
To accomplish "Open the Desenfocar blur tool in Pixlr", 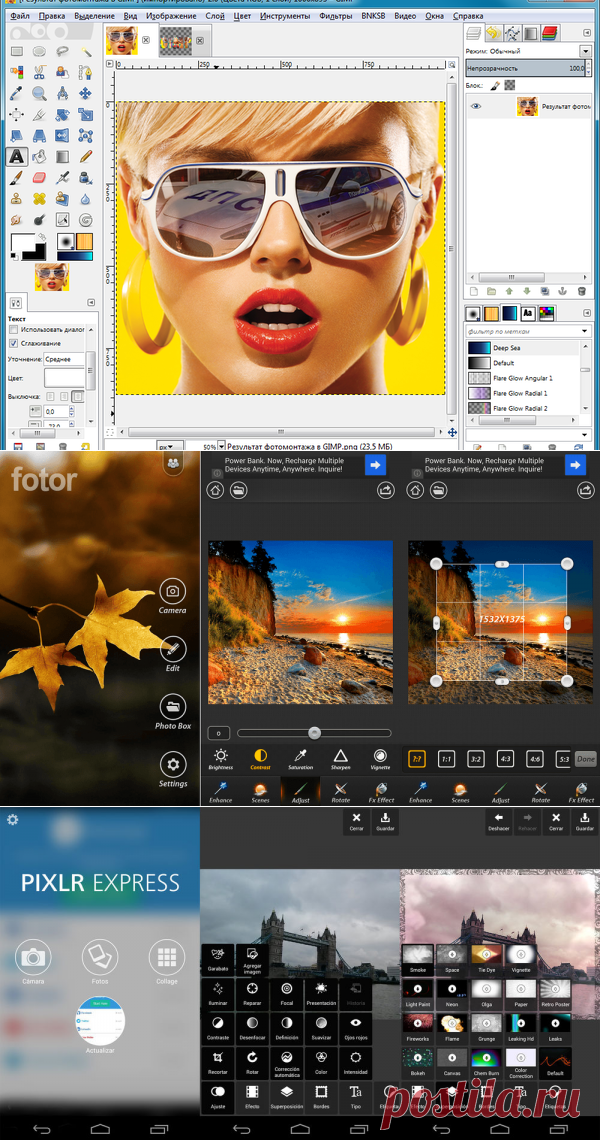I will (252, 1029).
